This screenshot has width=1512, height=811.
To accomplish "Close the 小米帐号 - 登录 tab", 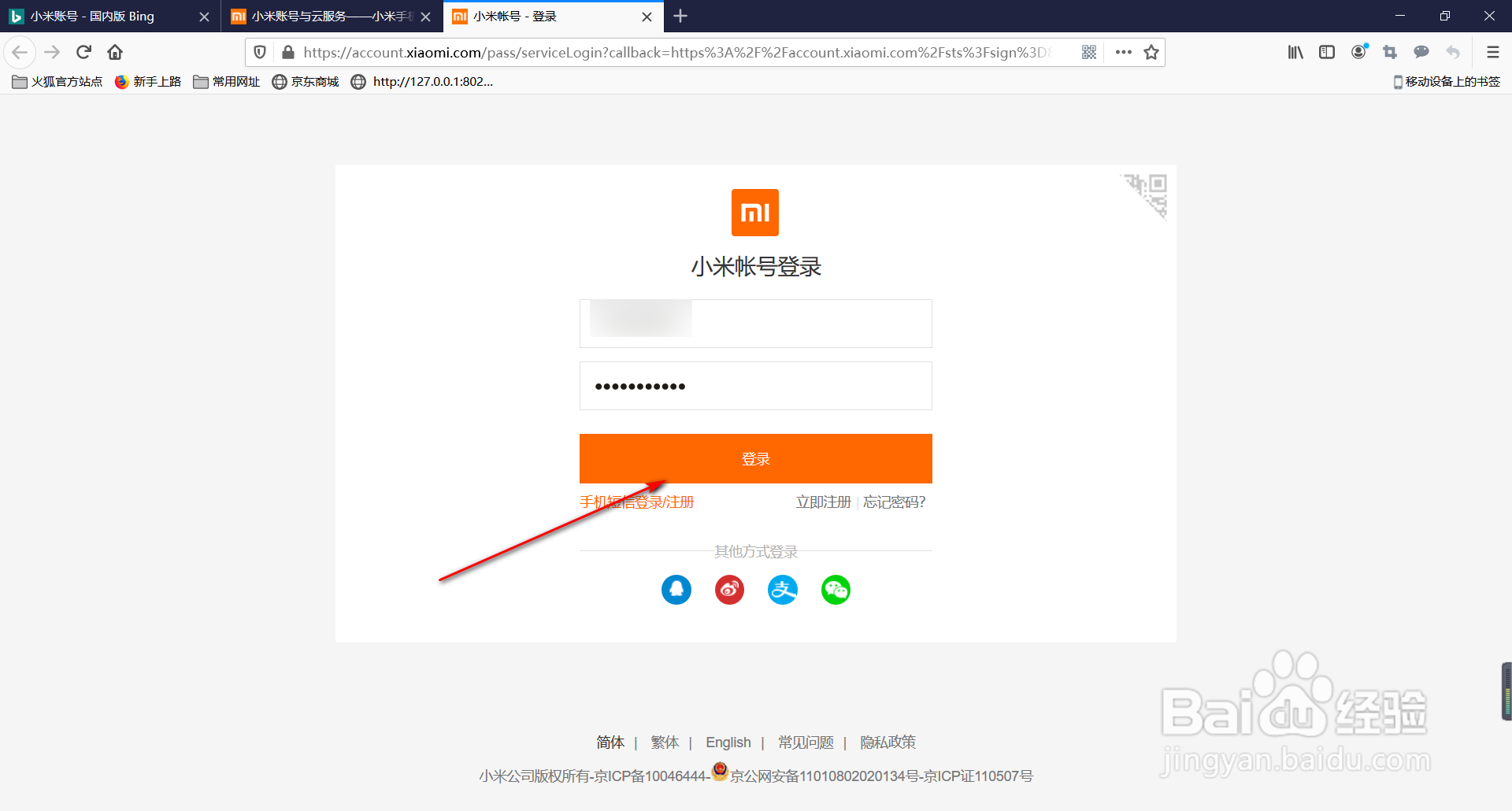I will [x=647, y=17].
